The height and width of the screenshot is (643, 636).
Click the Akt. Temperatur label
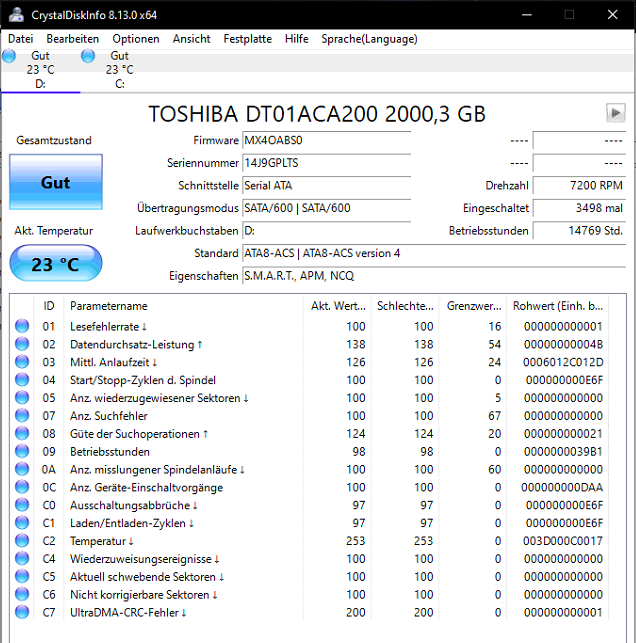54,231
